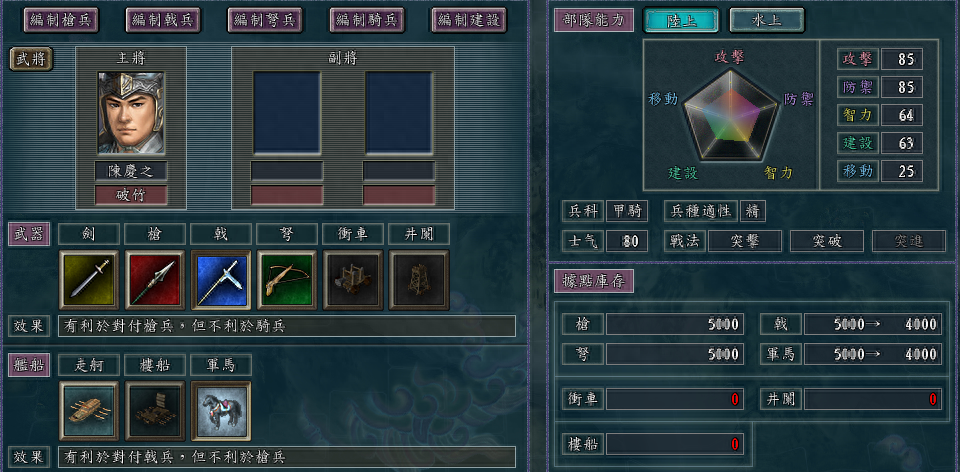Select the second empty 副將 deputy slot

(x=399, y=113)
